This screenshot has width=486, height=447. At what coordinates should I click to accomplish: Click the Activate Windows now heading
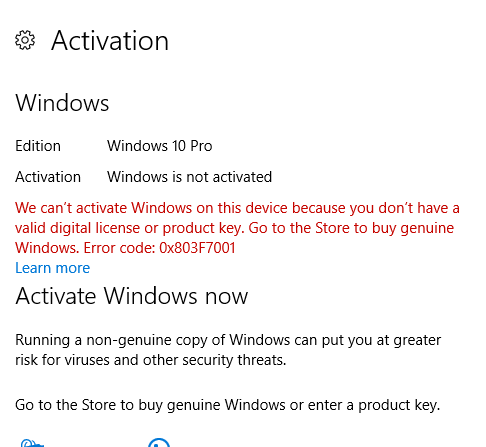[132, 296]
